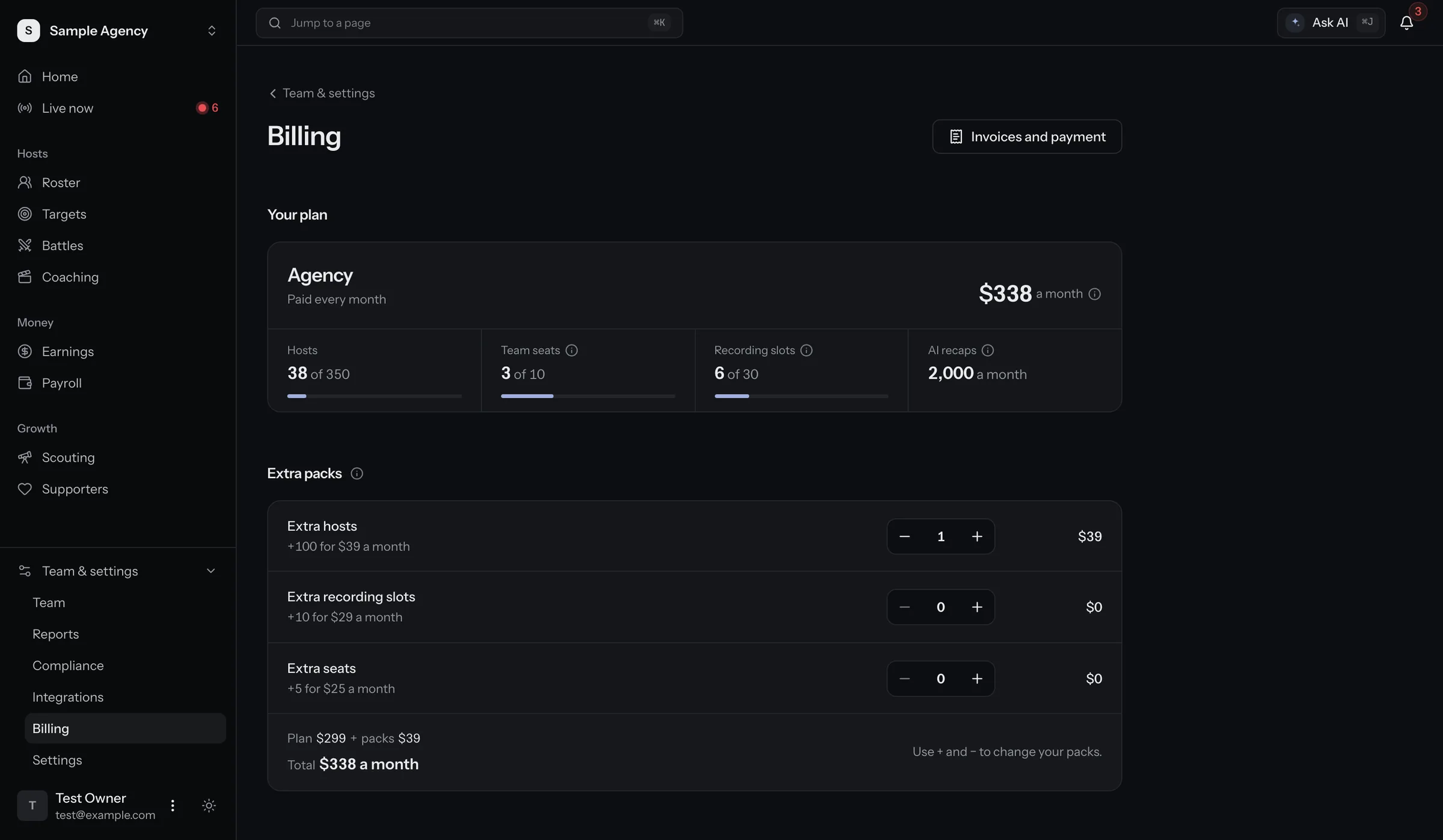The height and width of the screenshot is (840, 1443).
Task: Click the red live indicator badge
Action: (207, 108)
